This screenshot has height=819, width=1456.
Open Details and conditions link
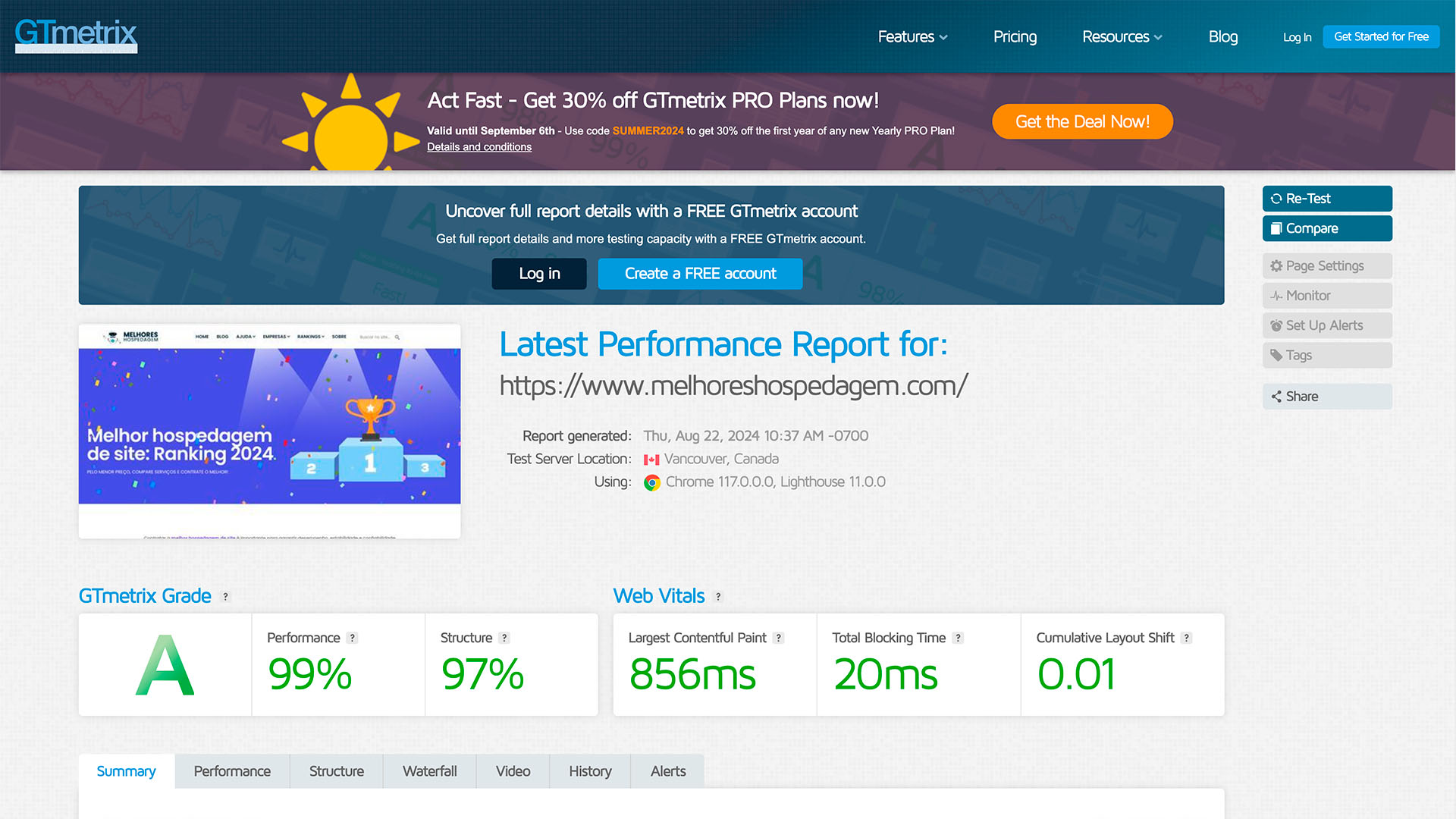(x=479, y=147)
